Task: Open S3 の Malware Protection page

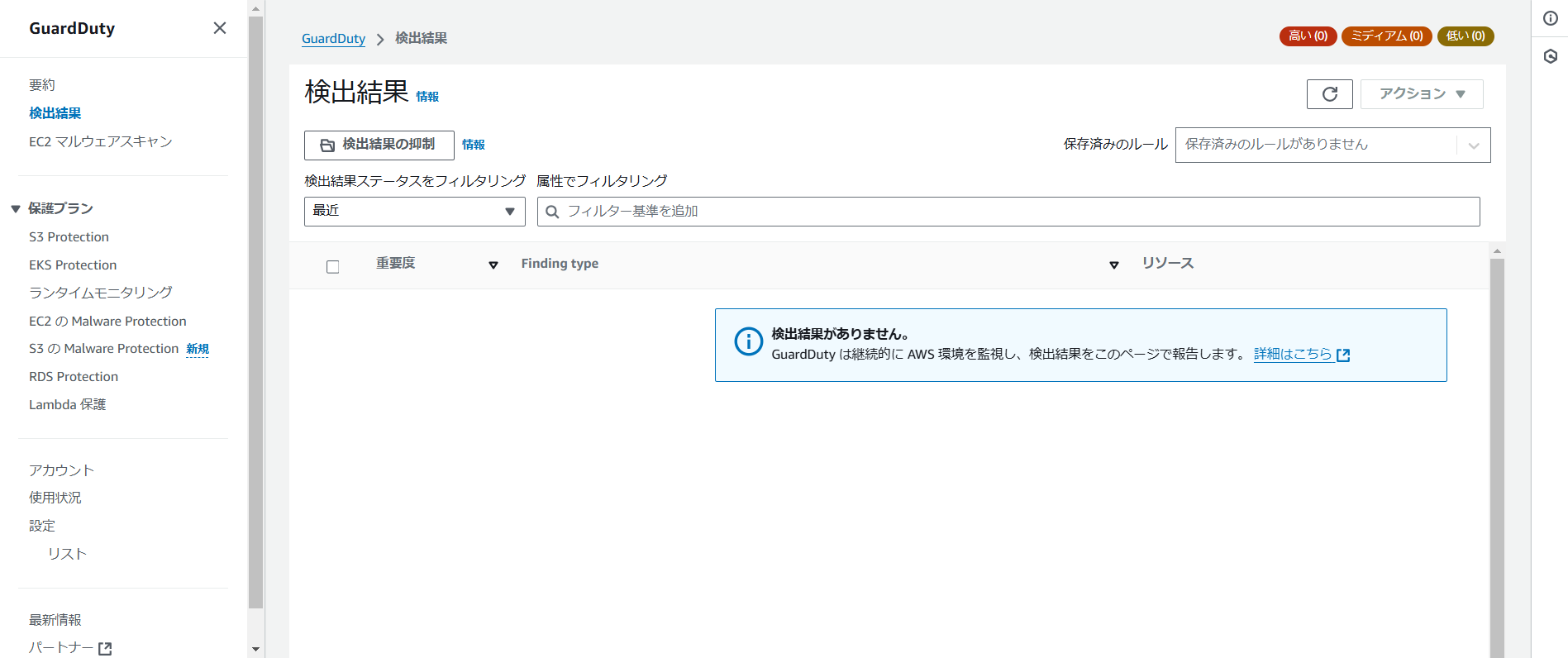Action: pos(103,349)
